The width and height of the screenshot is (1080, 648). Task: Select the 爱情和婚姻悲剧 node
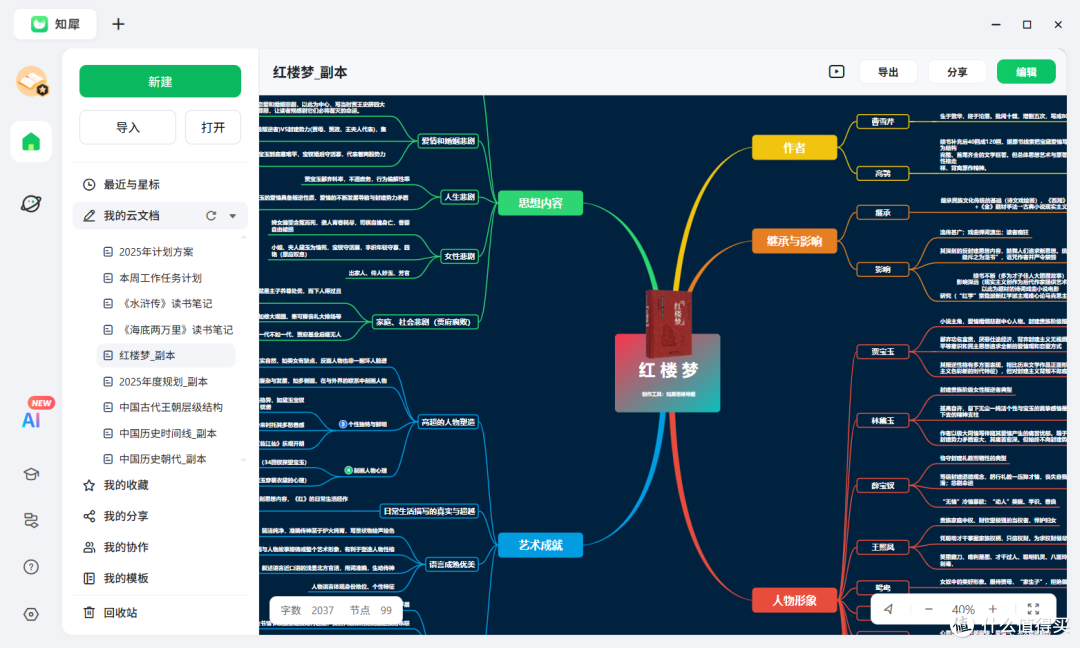[x=448, y=140]
